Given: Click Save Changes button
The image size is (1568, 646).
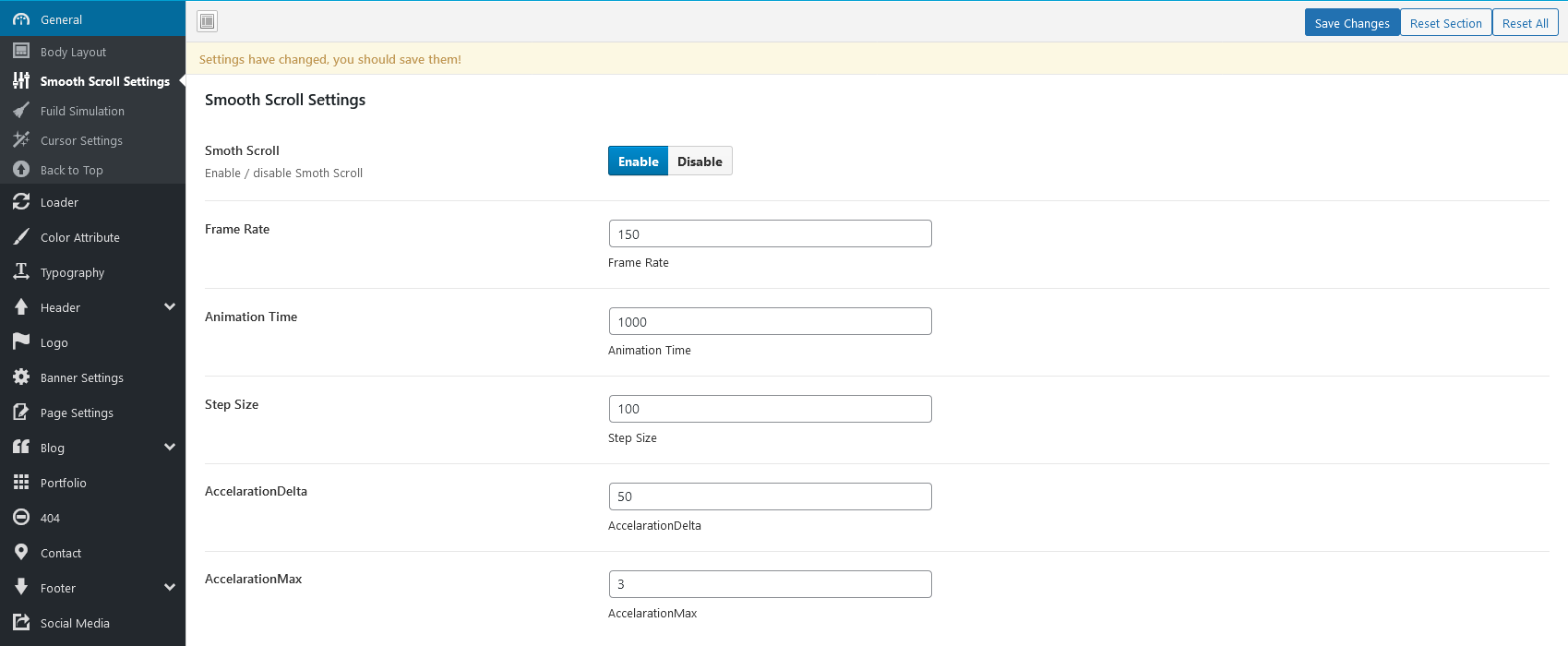Looking at the screenshot, I should point(1352,23).
